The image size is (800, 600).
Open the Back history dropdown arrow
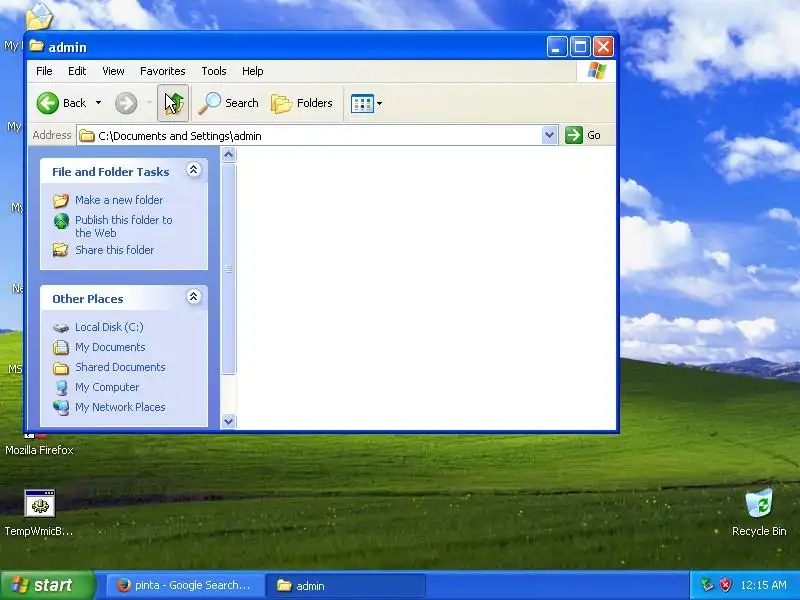98,103
